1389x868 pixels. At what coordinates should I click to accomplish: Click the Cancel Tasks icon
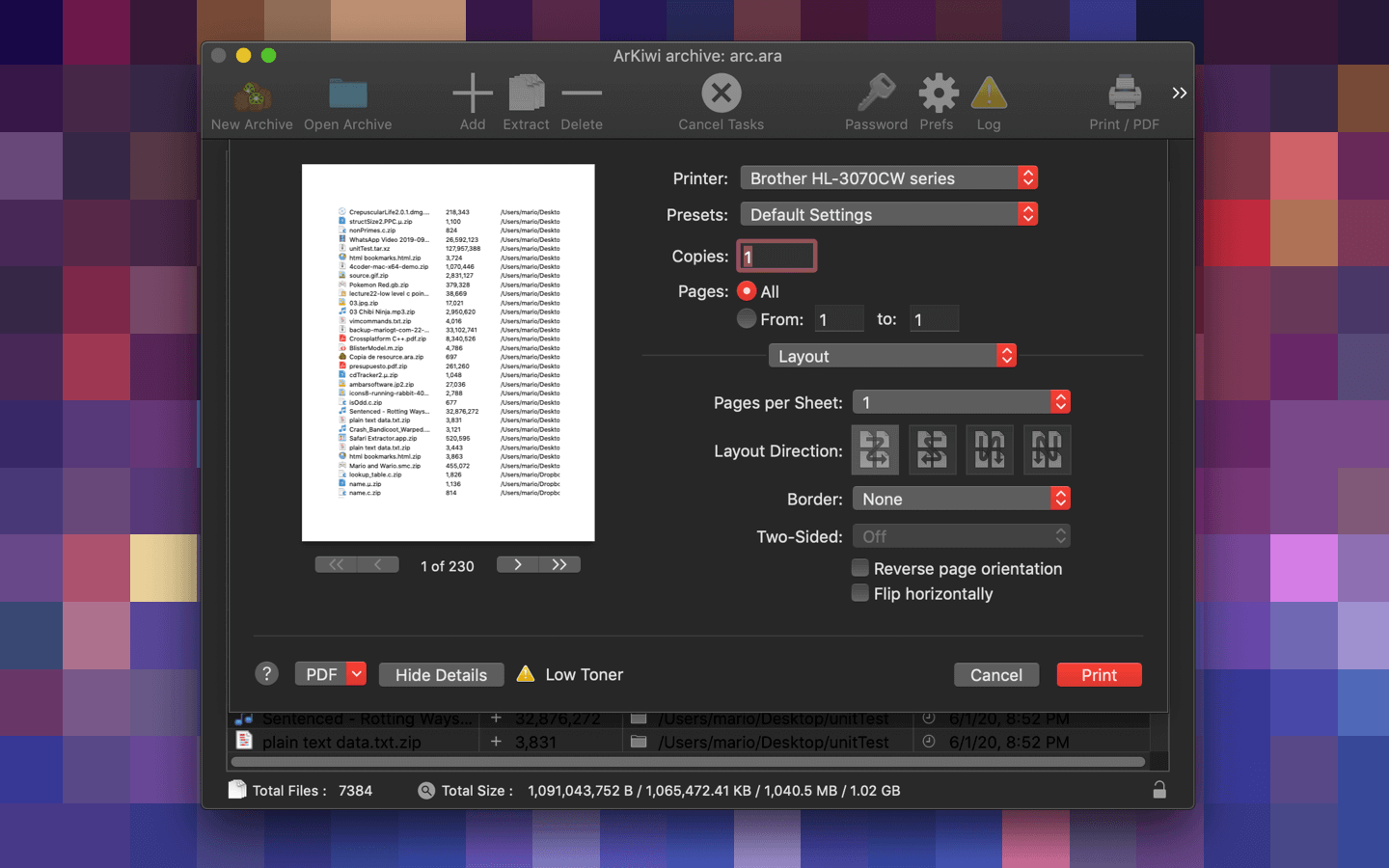(721, 95)
